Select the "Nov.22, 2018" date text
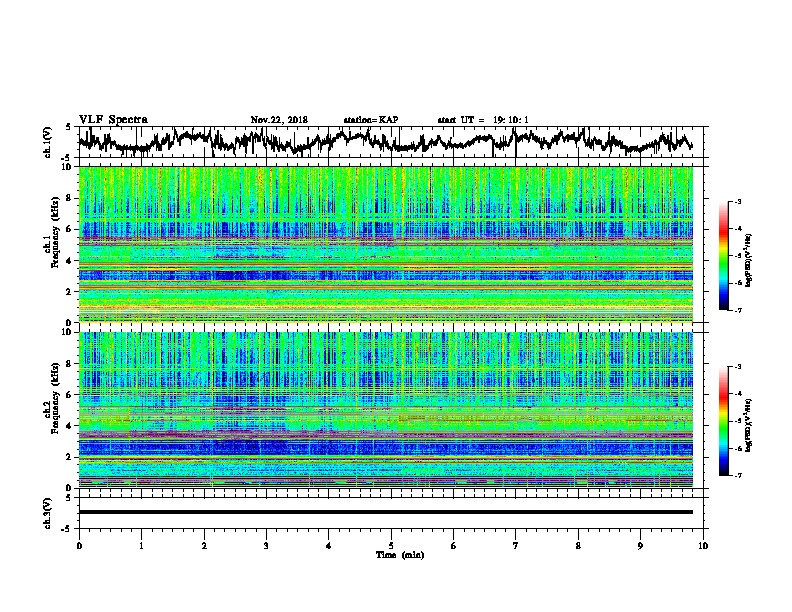Viewport: 792px width, 612px height. coord(279,120)
